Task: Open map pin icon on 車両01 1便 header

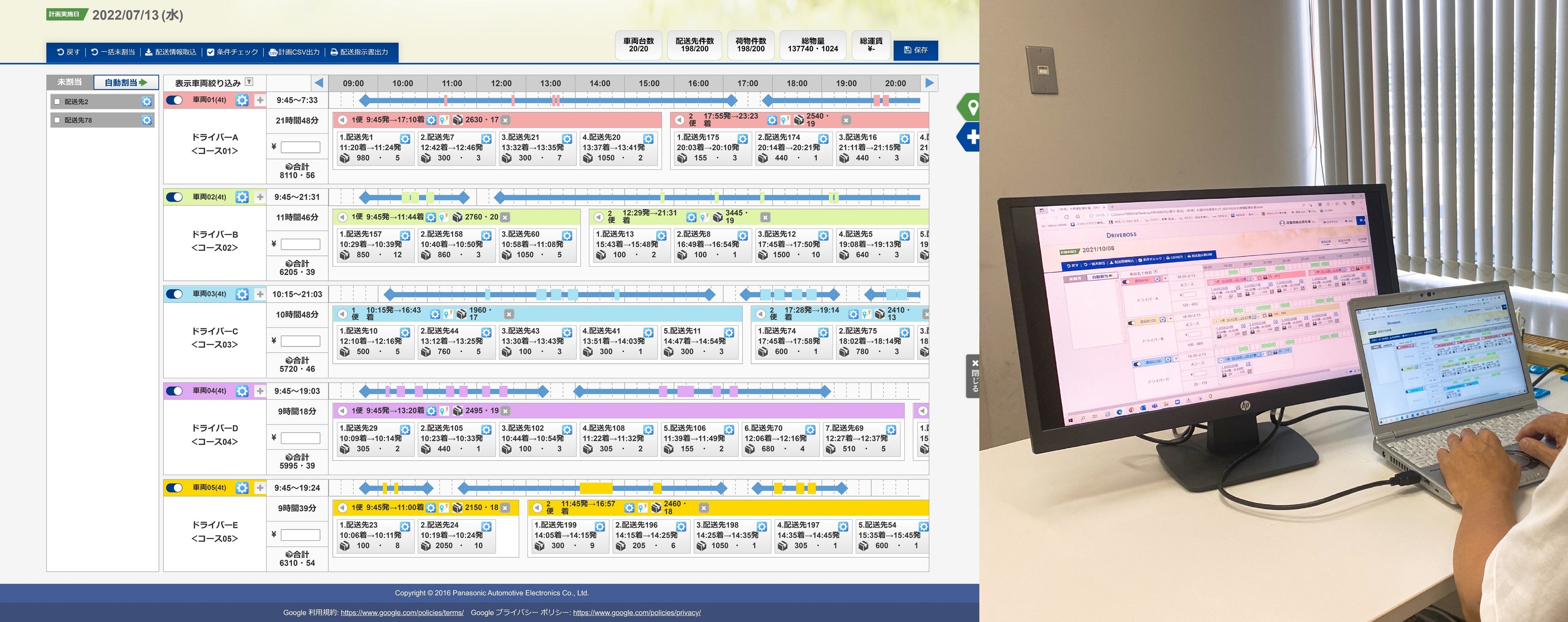Action: coord(444,120)
